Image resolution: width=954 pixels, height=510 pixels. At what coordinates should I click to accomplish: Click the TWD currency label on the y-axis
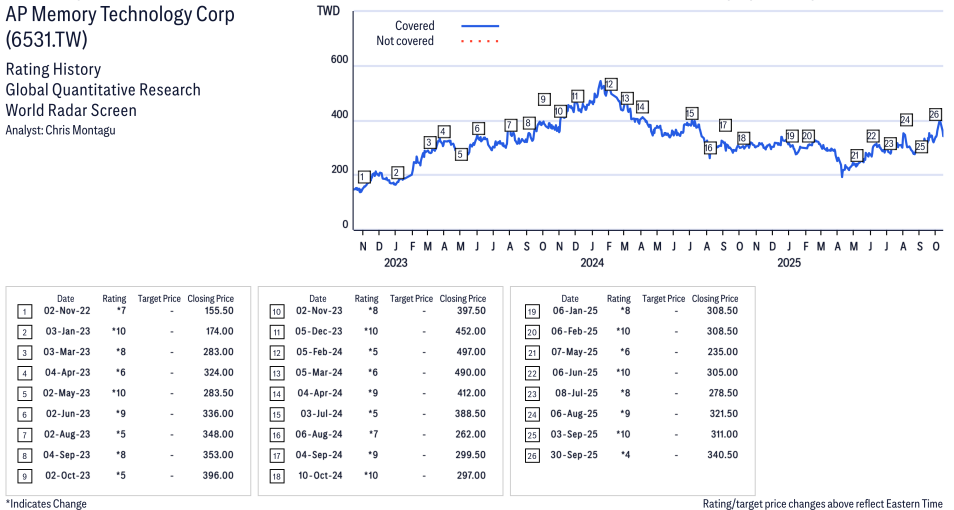point(327,11)
